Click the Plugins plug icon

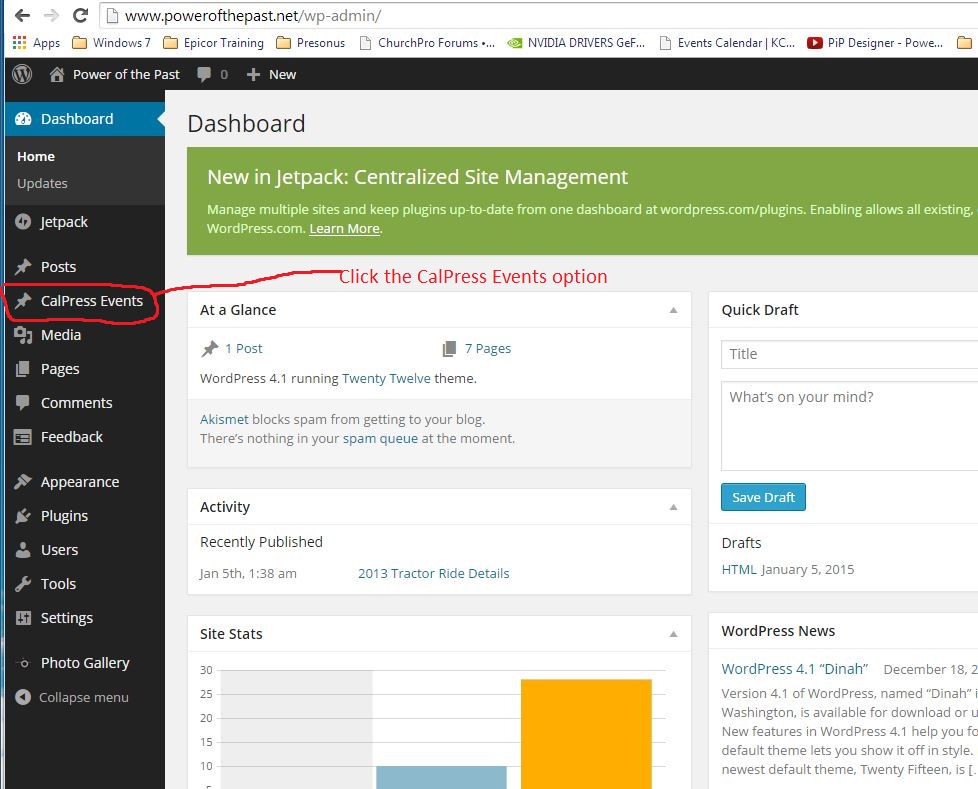coord(23,516)
